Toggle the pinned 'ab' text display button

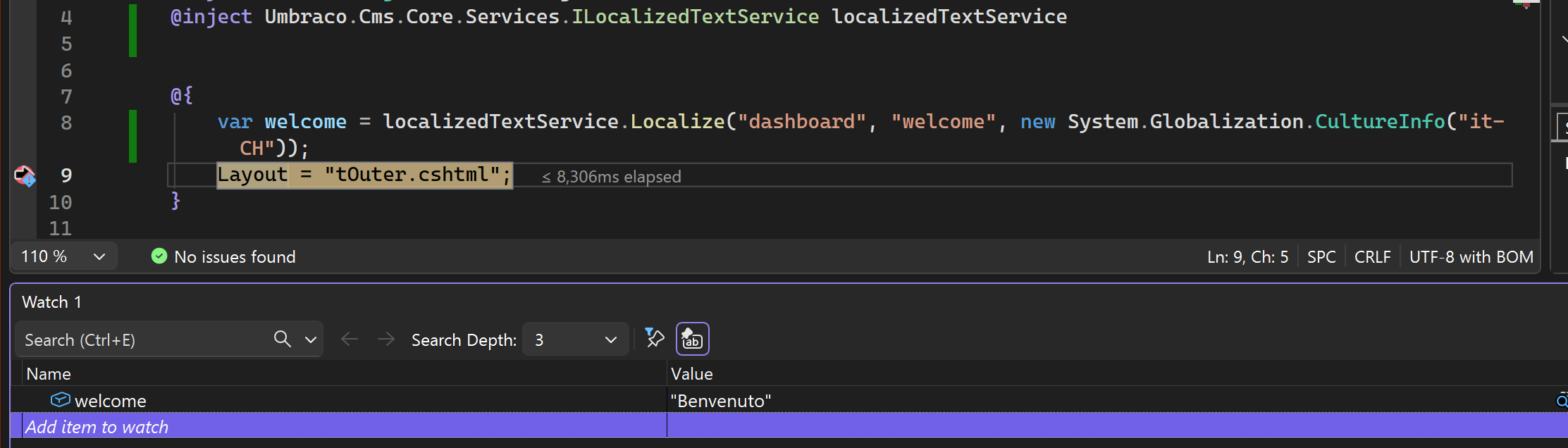[x=692, y=339]
